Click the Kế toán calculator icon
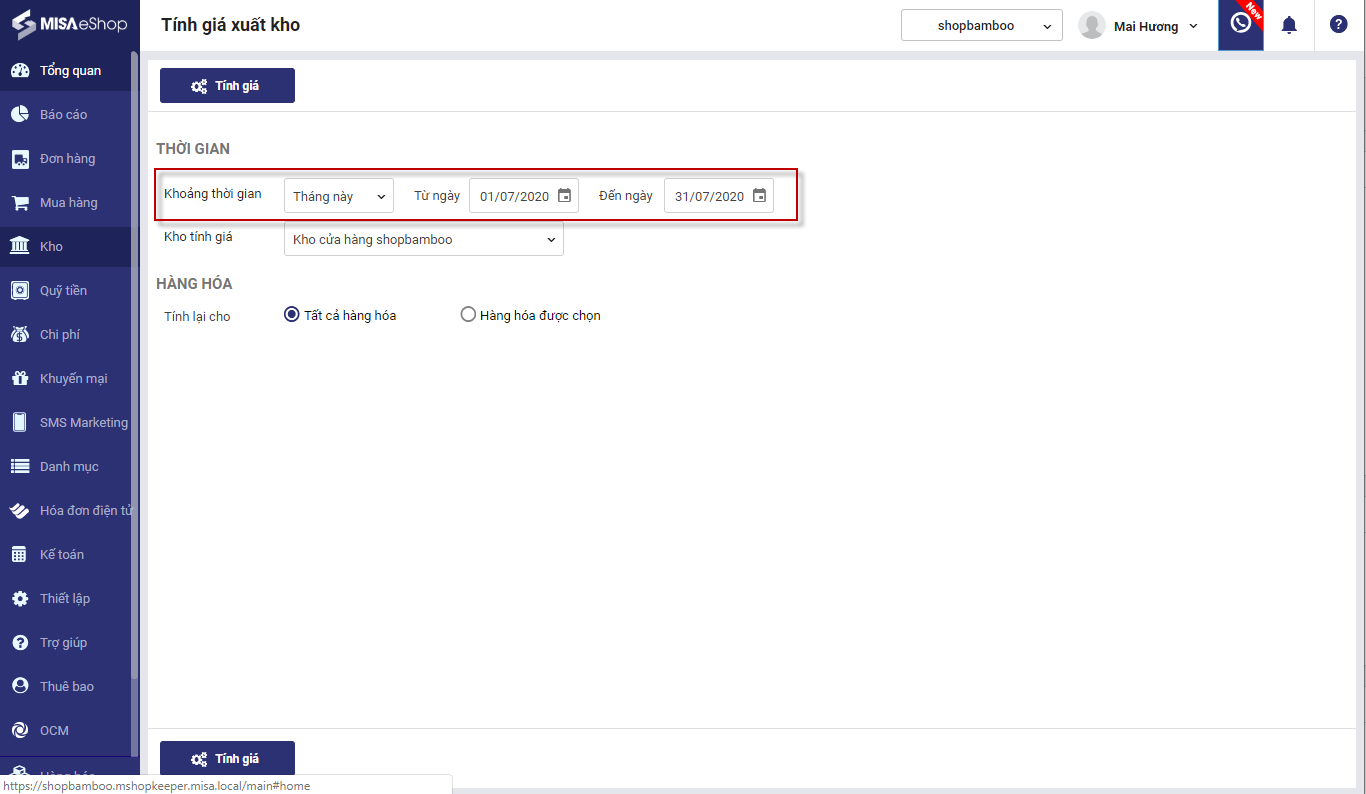Image resolution: width=1366 pixels, height=794 pixels. (20, 554)
